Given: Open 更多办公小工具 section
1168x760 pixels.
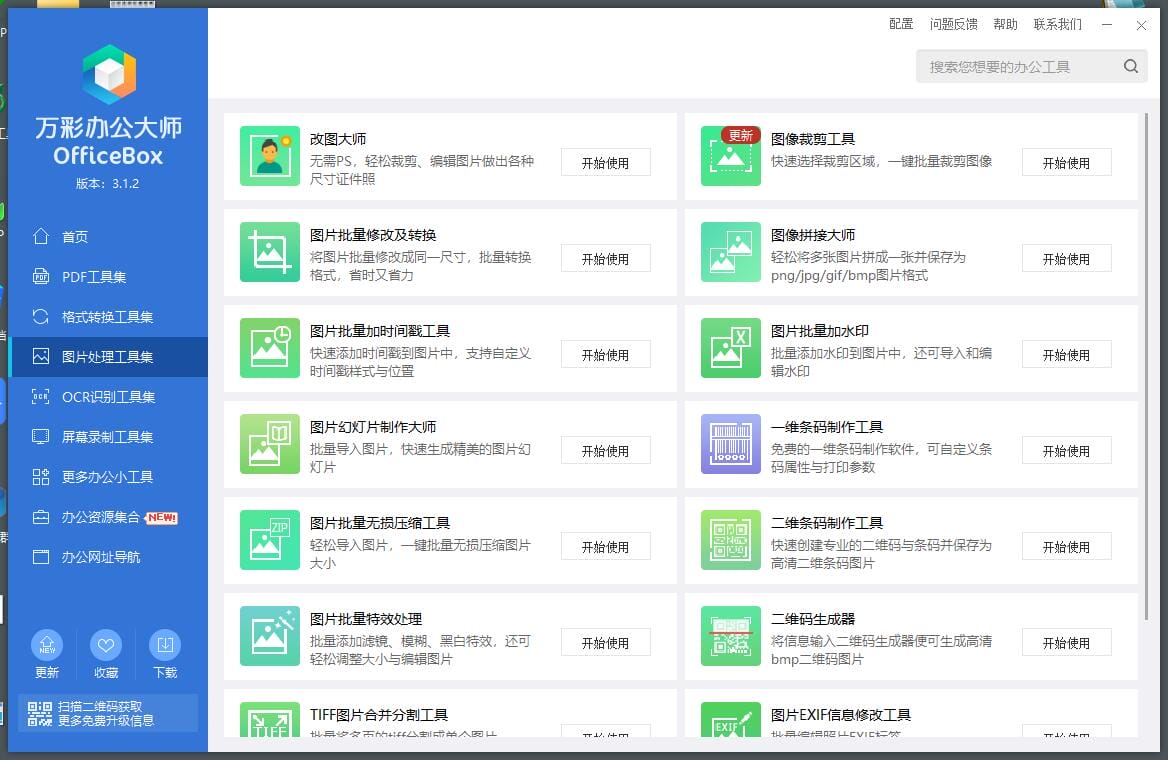Looking at the screenshot, I should (109, 477).
